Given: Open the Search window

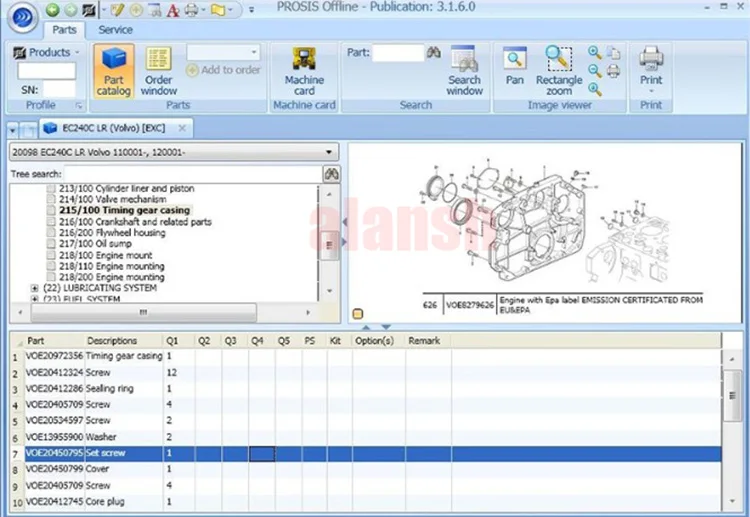Looking at the screenshot, I should pyautogui.click(x=464, y=71).
